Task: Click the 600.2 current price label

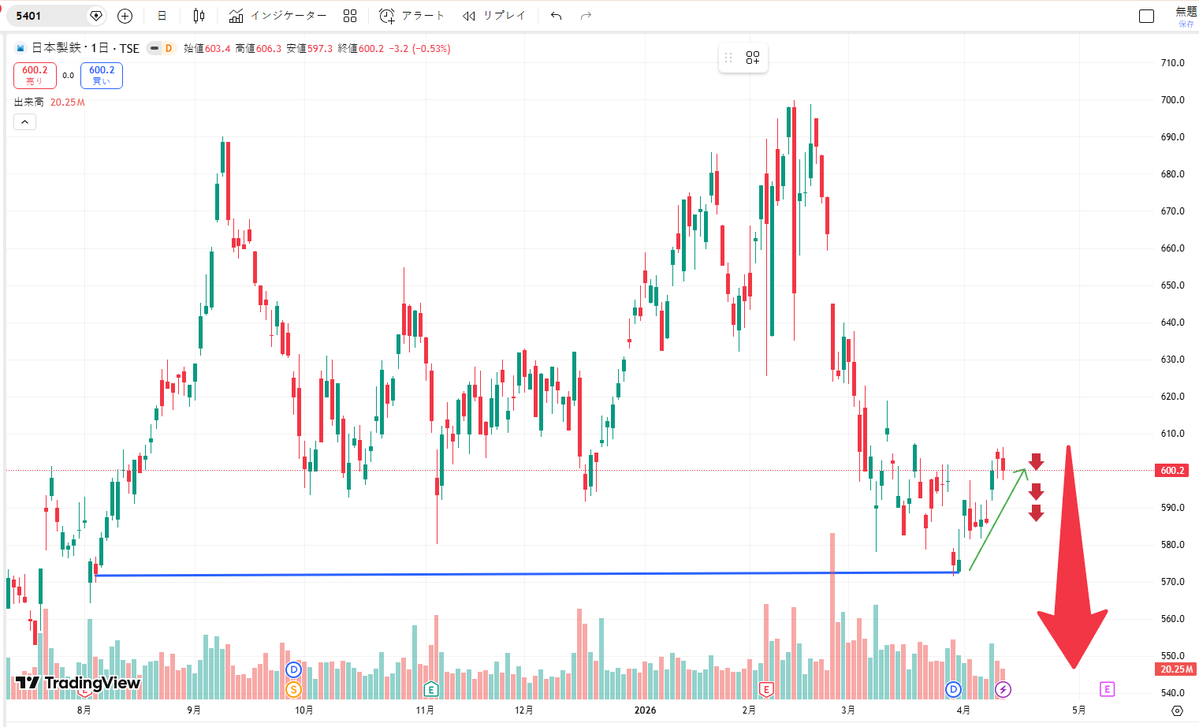Action: pos(1172,470)
